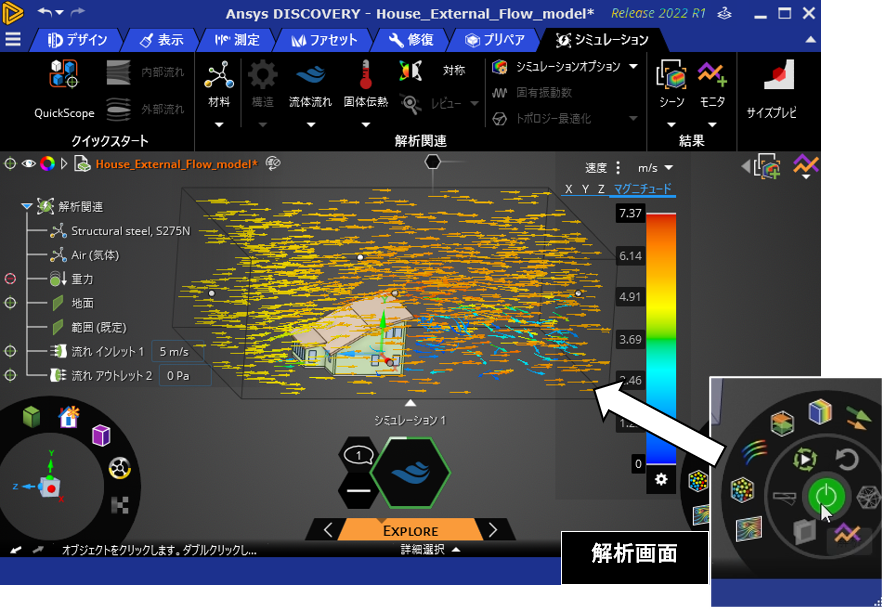Click the particles hexagon in magnified inset
Image resolution: width=884 pixels, height=609 pixels.
(x=742, y=489)
